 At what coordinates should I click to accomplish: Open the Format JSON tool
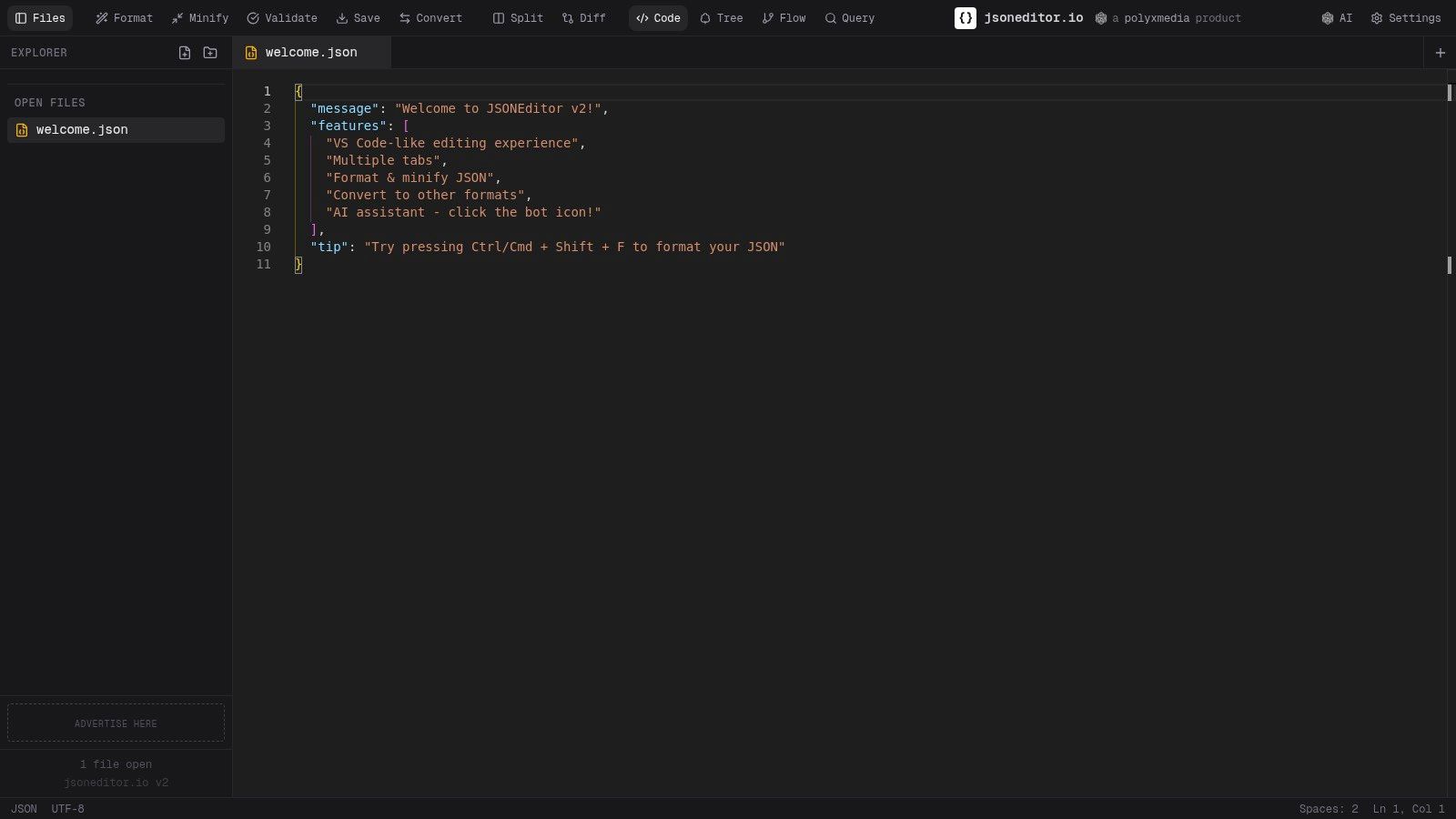124,18
